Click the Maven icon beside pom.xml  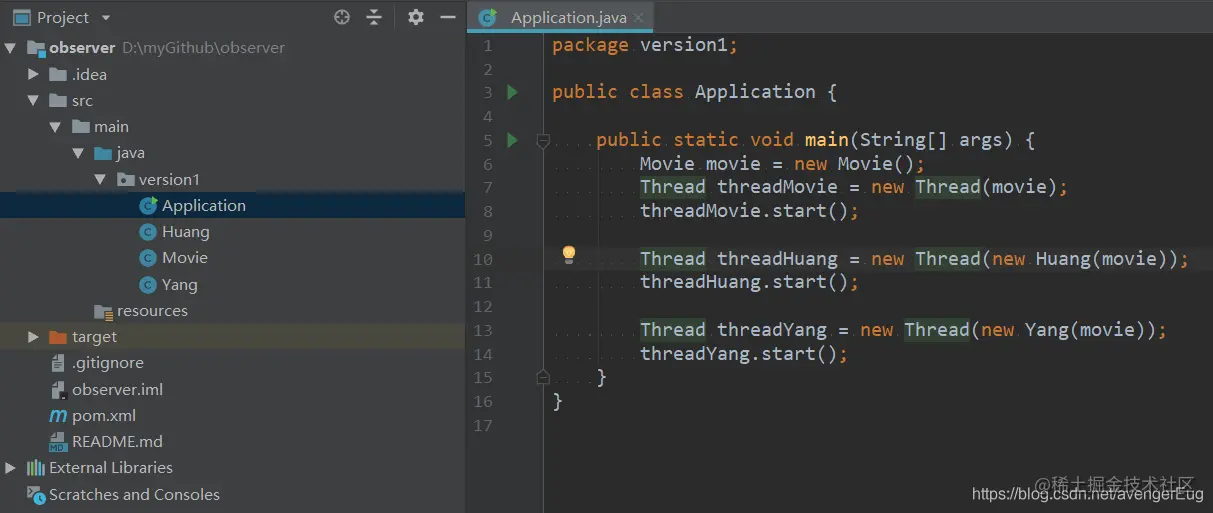[x=58, y=416]
